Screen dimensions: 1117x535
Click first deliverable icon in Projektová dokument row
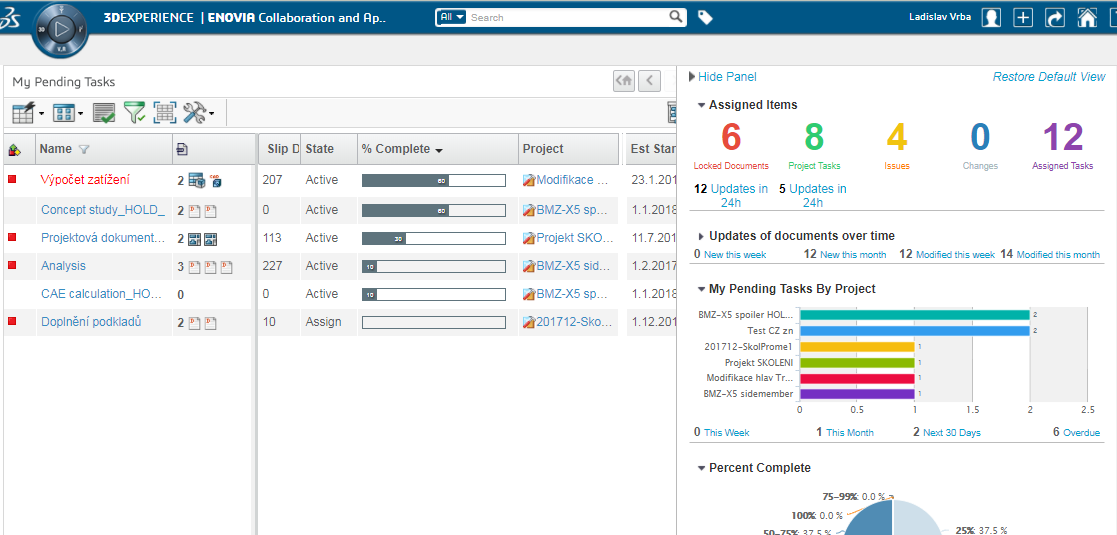[x=194, y=239]
